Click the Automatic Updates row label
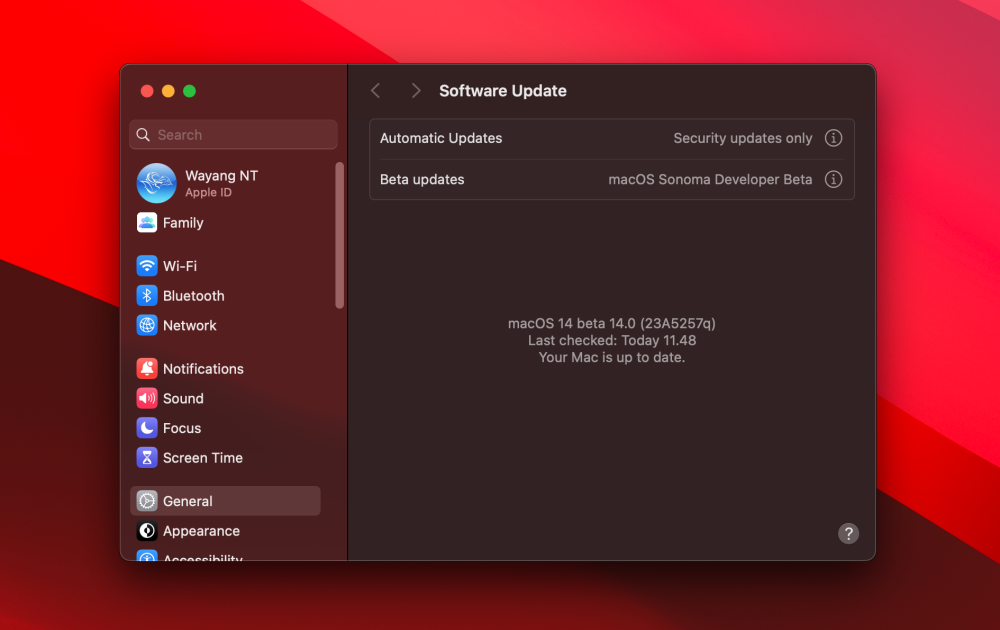This screenshot has width=1000, height=630. click(x=441, y=138)
